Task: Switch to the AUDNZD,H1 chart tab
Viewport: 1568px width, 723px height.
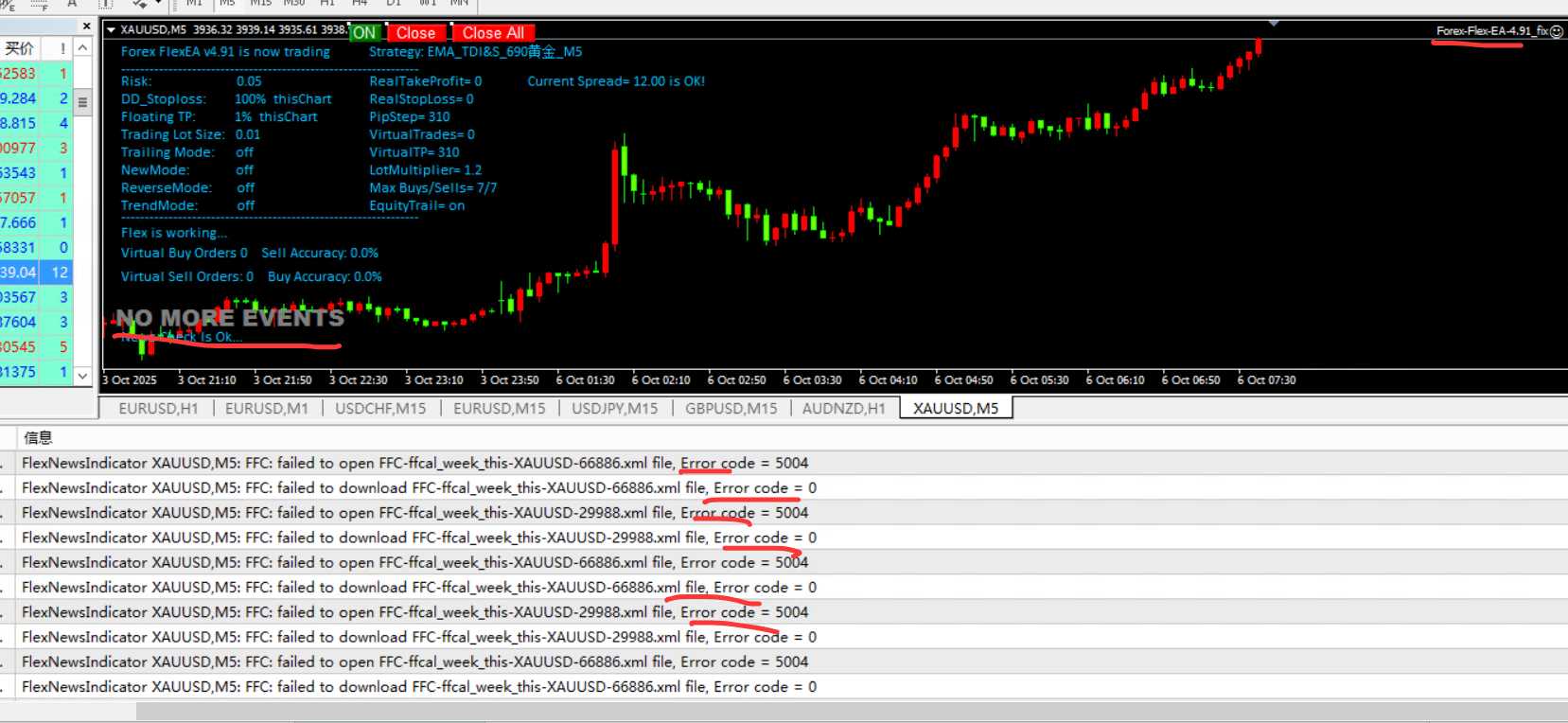Action: pyautogui.click(x=843, y=409)
